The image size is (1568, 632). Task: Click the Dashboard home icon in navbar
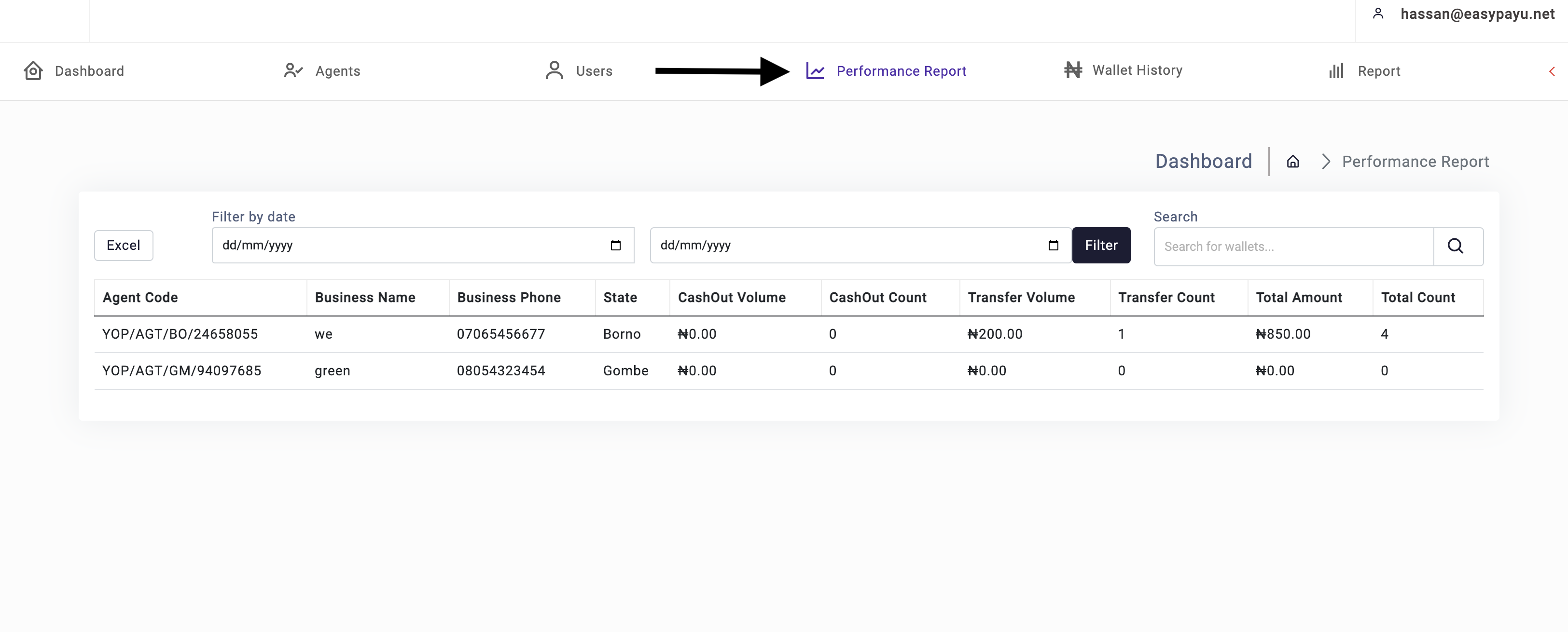coord(33,70)
